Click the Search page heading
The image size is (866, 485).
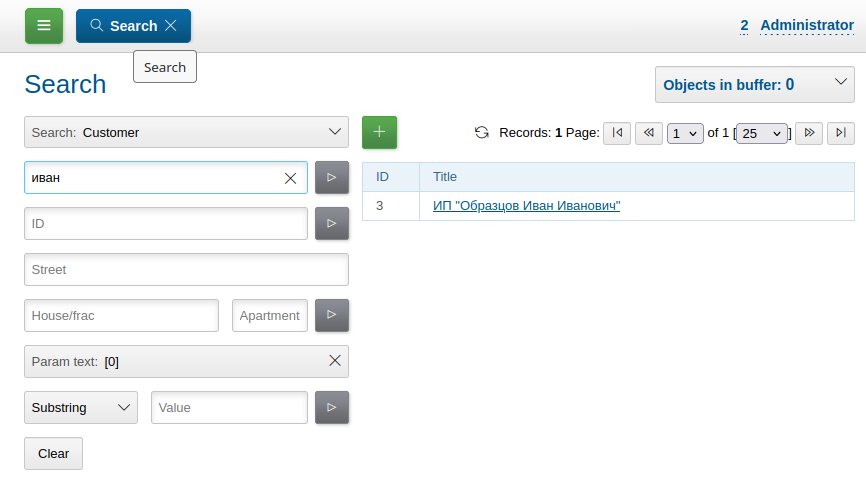point(65,85)
